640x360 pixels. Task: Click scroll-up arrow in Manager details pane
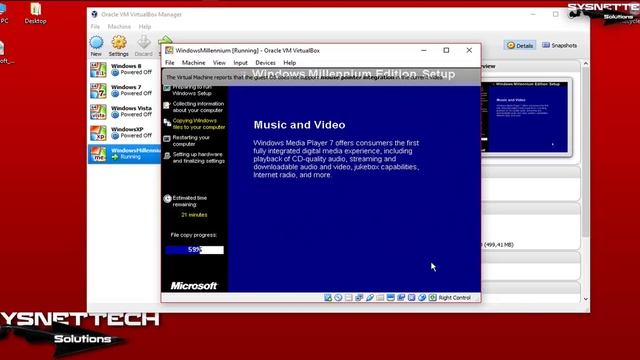[x=586, y=63]
